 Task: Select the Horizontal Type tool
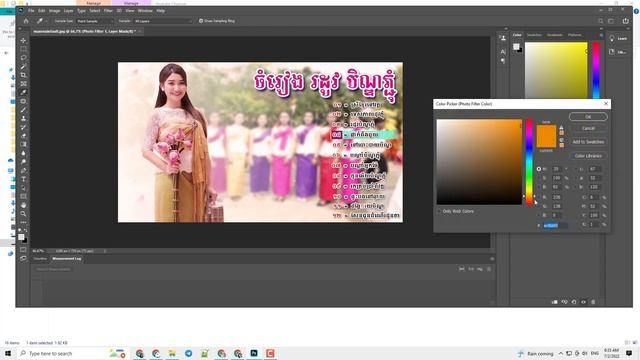click(x=23, y=179)
